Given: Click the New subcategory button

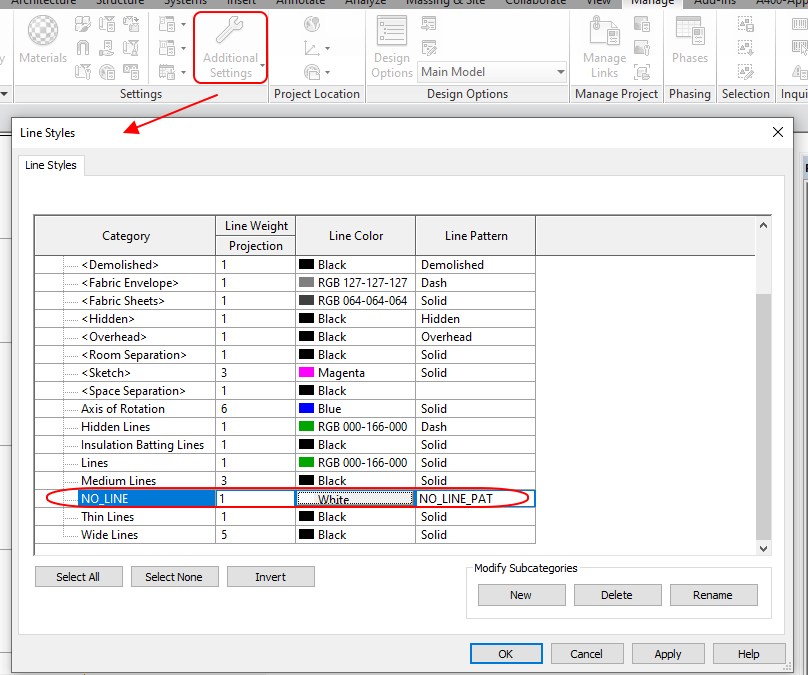Looking at the screenshot, I should tap(521, 595).
